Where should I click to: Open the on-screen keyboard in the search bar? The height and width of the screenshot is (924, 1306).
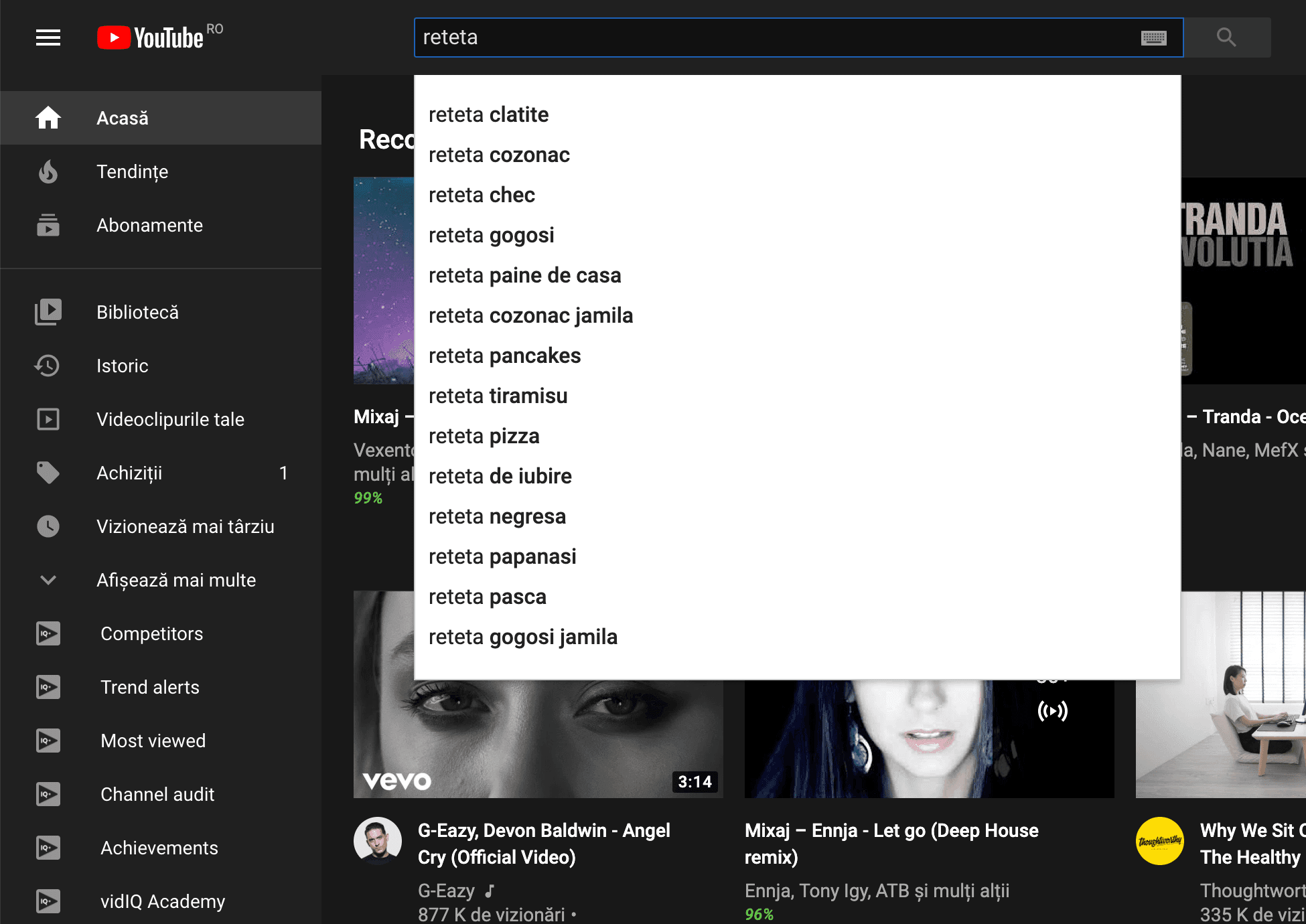tap(1154, 37)
